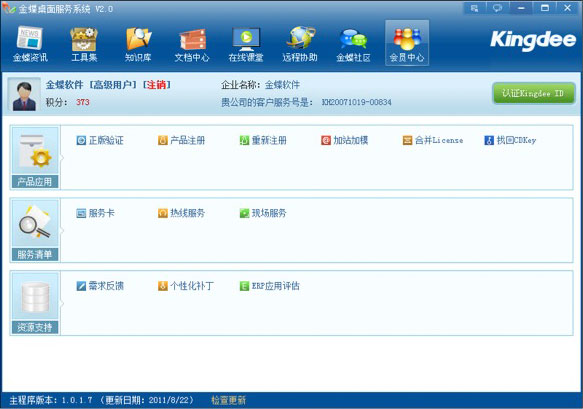Click the 加站加模 red icon

click(326, 140)
